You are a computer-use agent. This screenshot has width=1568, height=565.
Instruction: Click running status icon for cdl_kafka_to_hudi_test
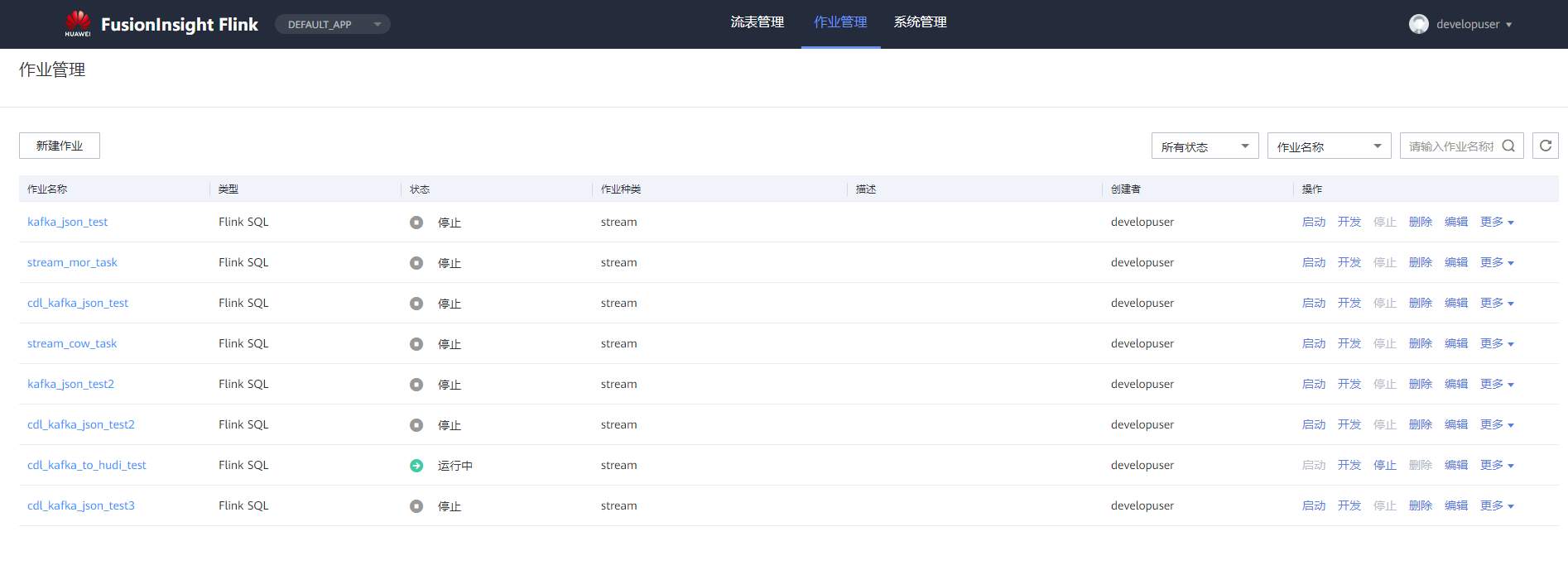click(416, 466)
